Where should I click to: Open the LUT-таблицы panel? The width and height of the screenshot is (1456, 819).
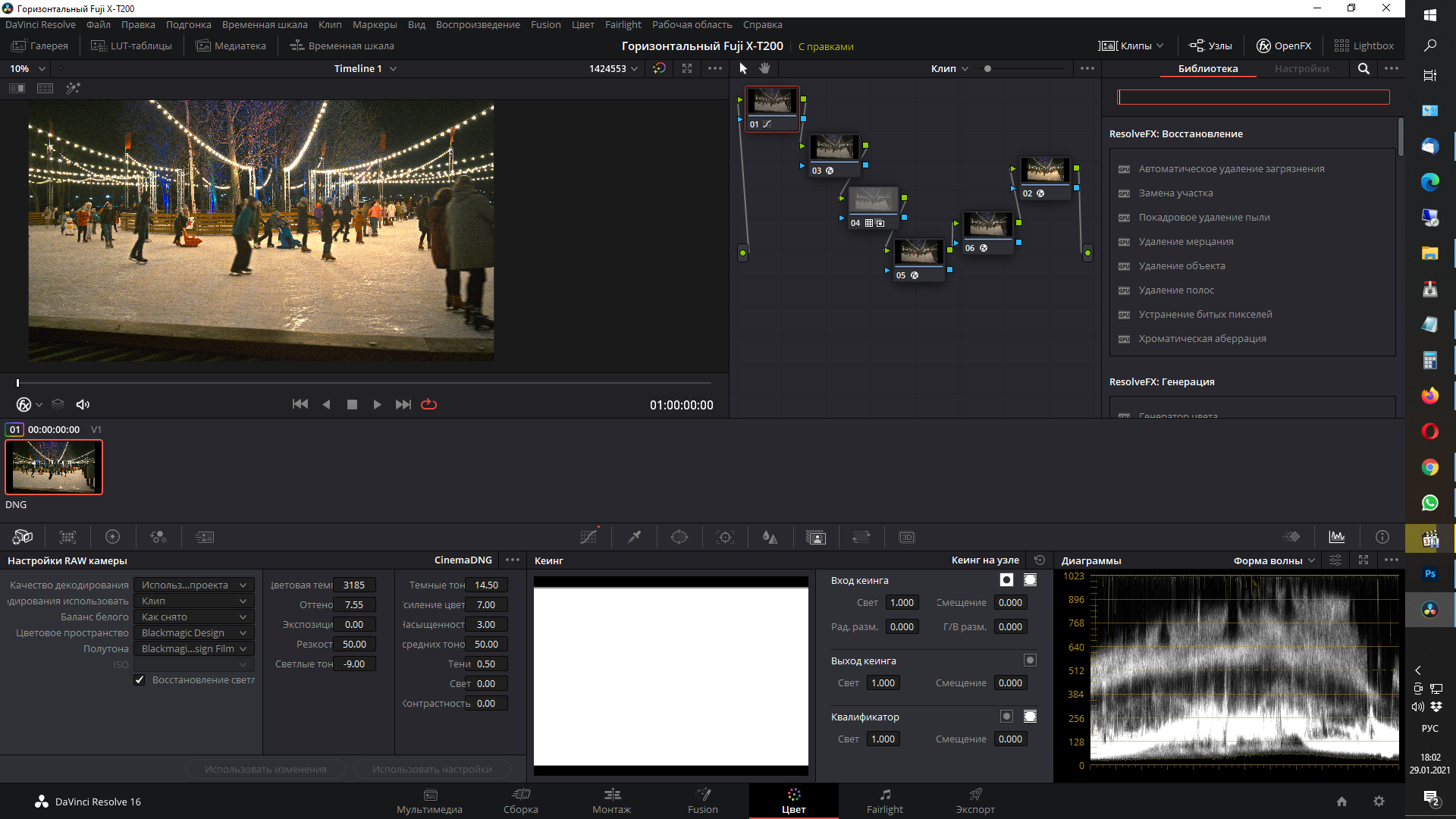tap(131, 45)
